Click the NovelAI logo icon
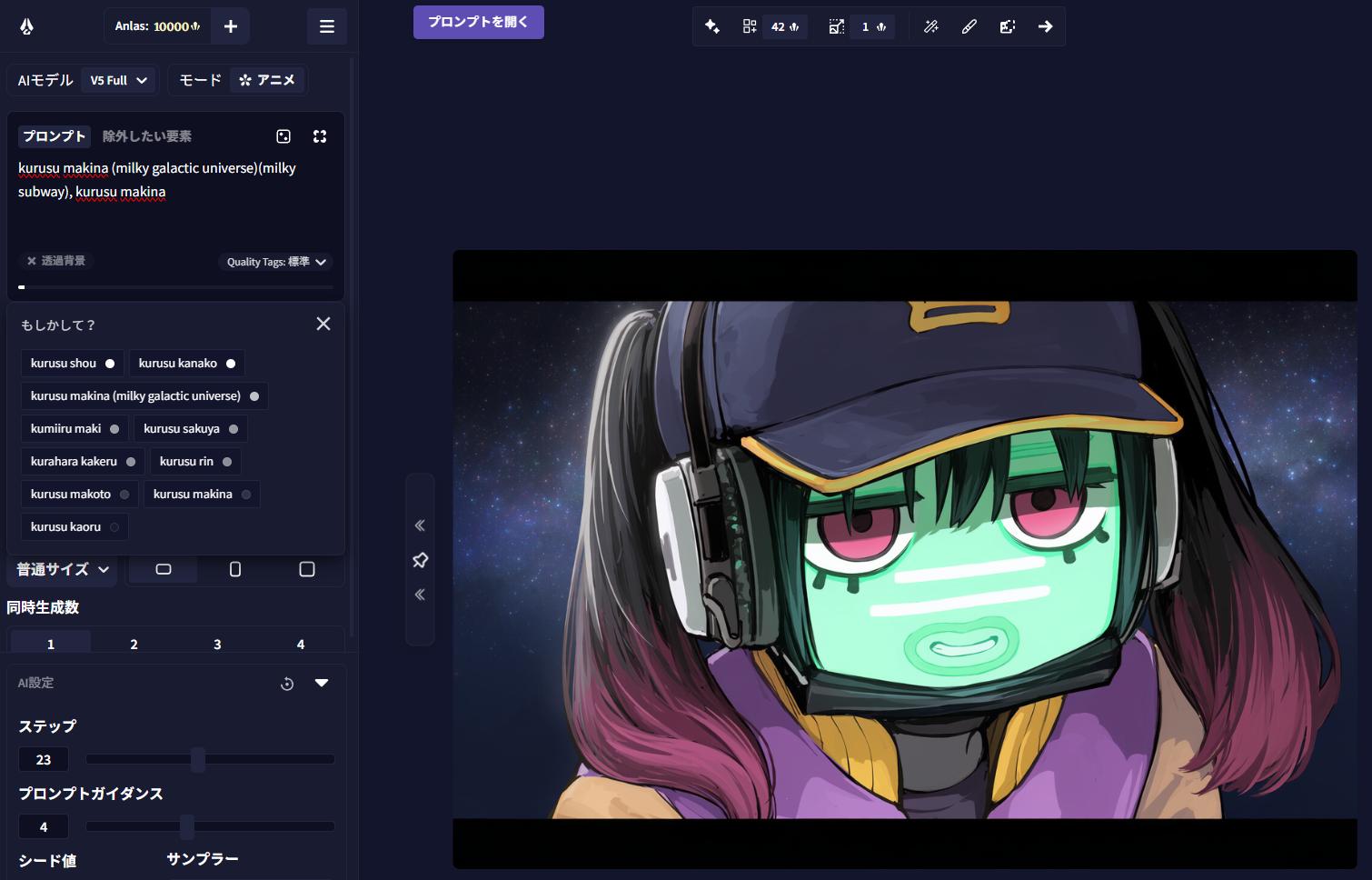The image size is (1372, 880). coord(27,26)
